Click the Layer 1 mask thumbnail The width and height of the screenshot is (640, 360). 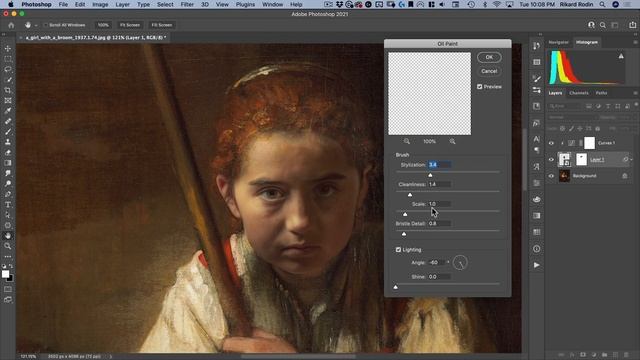[x=581, y=159]
